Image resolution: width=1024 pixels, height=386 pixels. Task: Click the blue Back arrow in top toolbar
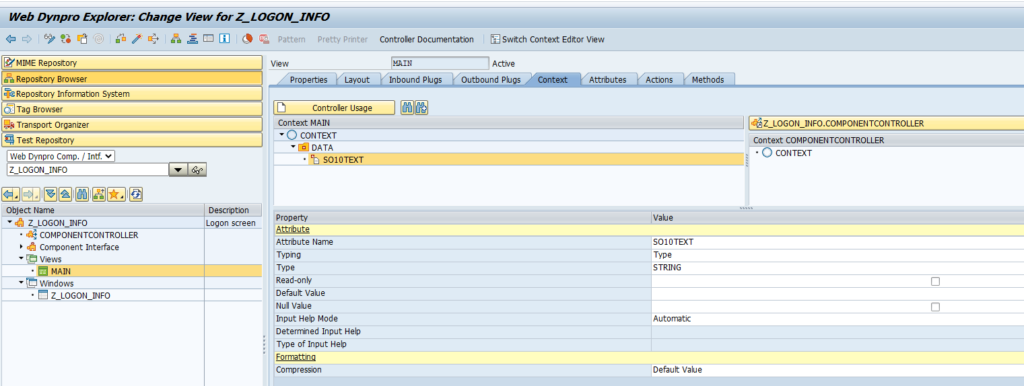pos(10,39)
